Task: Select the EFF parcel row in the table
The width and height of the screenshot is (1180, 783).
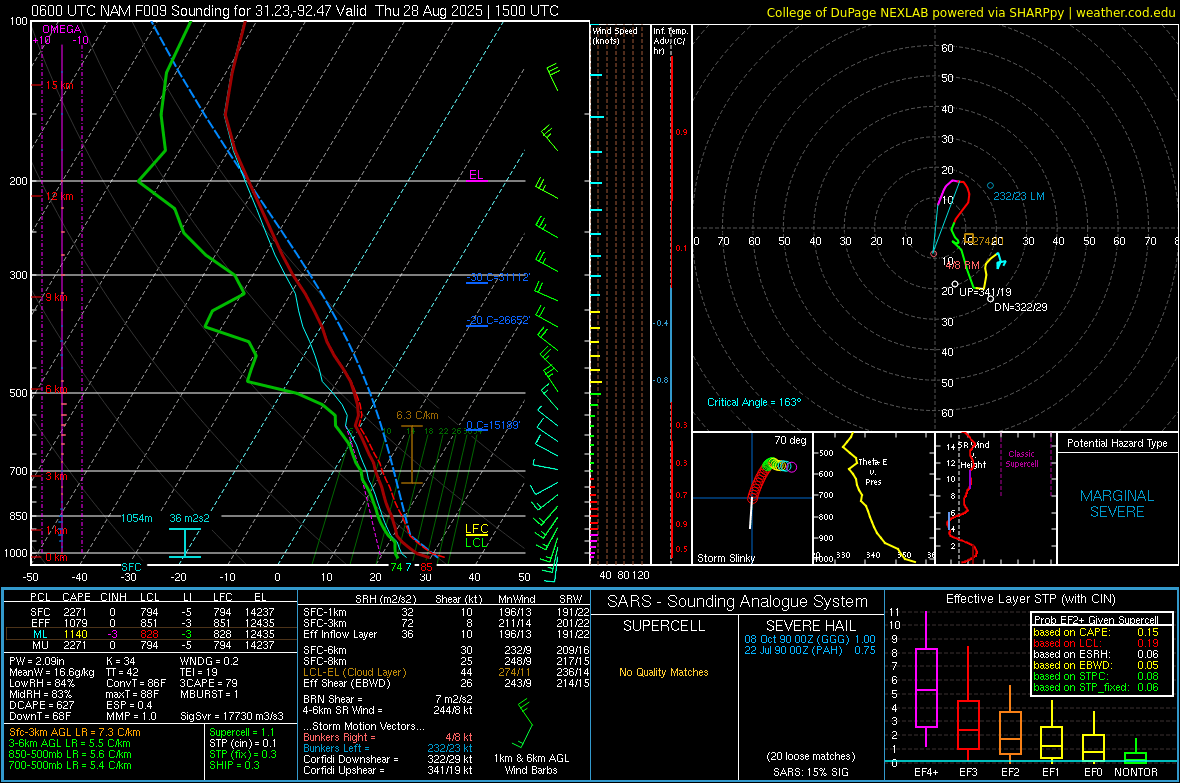Action: coord(151,623)
